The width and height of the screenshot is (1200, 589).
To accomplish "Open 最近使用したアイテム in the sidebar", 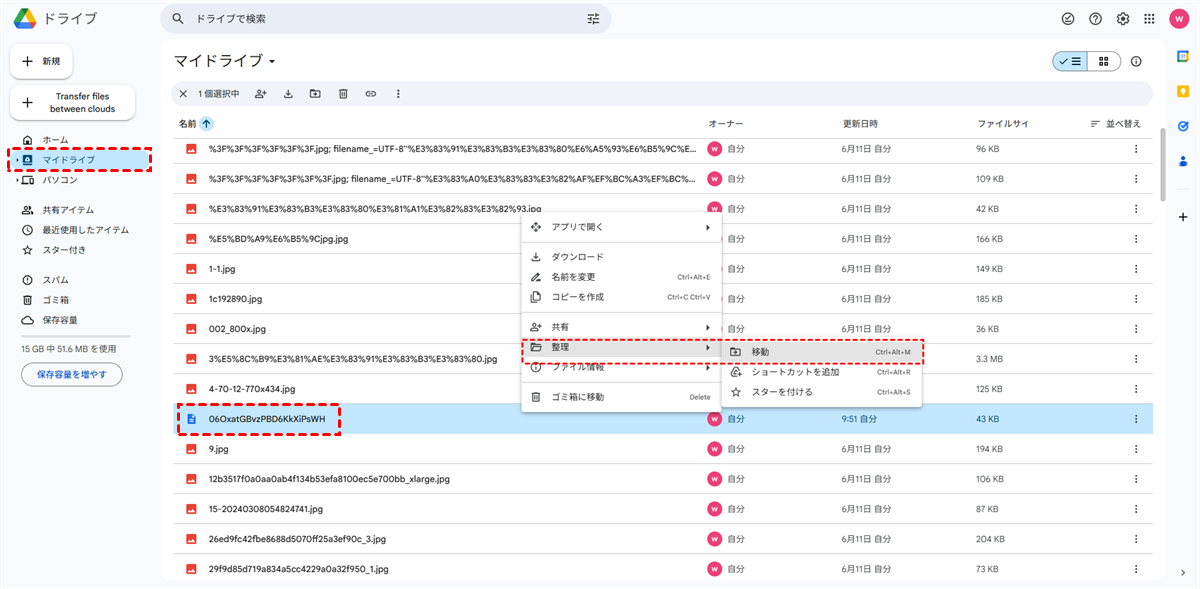I will 75,230.
